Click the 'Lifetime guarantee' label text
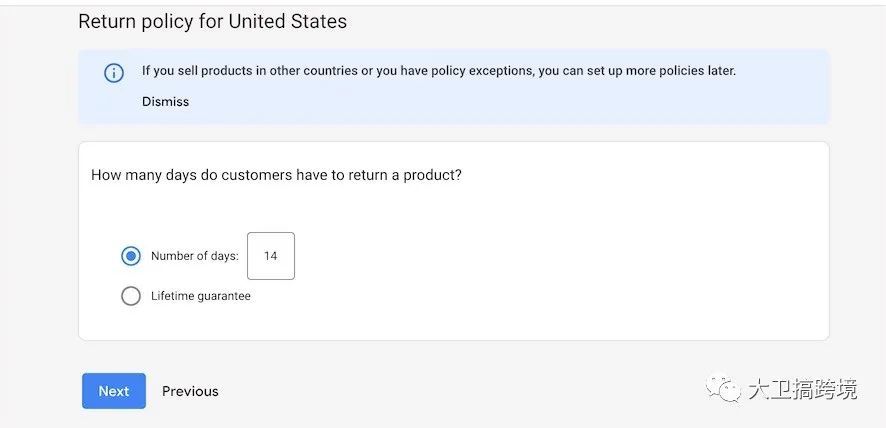886x428 pixels. pyautogui.click(x=201, y=296)
